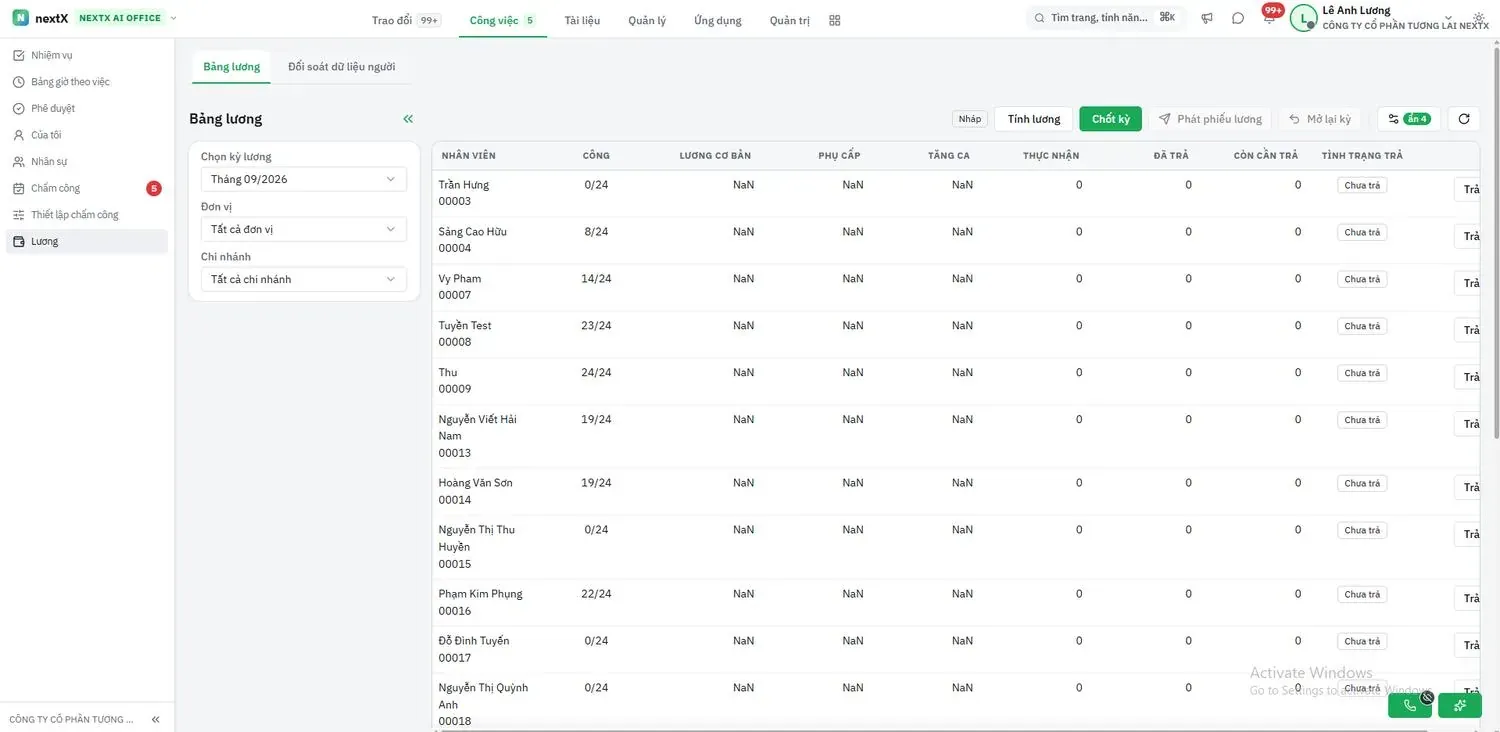Image resolution: width=1500 pixels, height=732 pixels.
Task: Switch to Đối soát dữ liệu người tab
Action: [341, 67]
